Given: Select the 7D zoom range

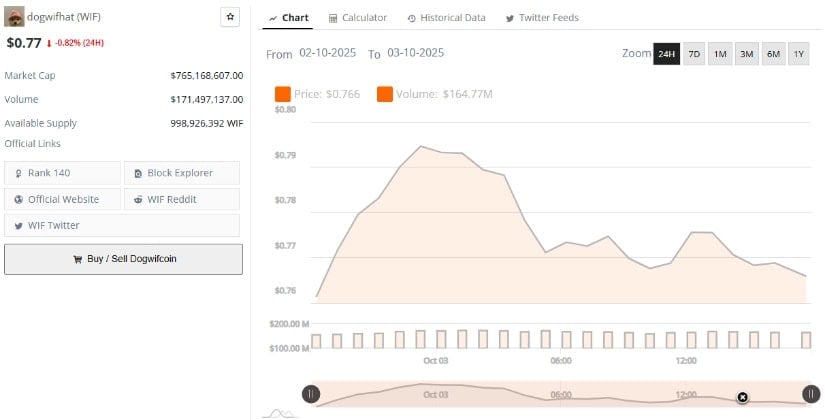Looking at the screenshot, I should point(694,54).
